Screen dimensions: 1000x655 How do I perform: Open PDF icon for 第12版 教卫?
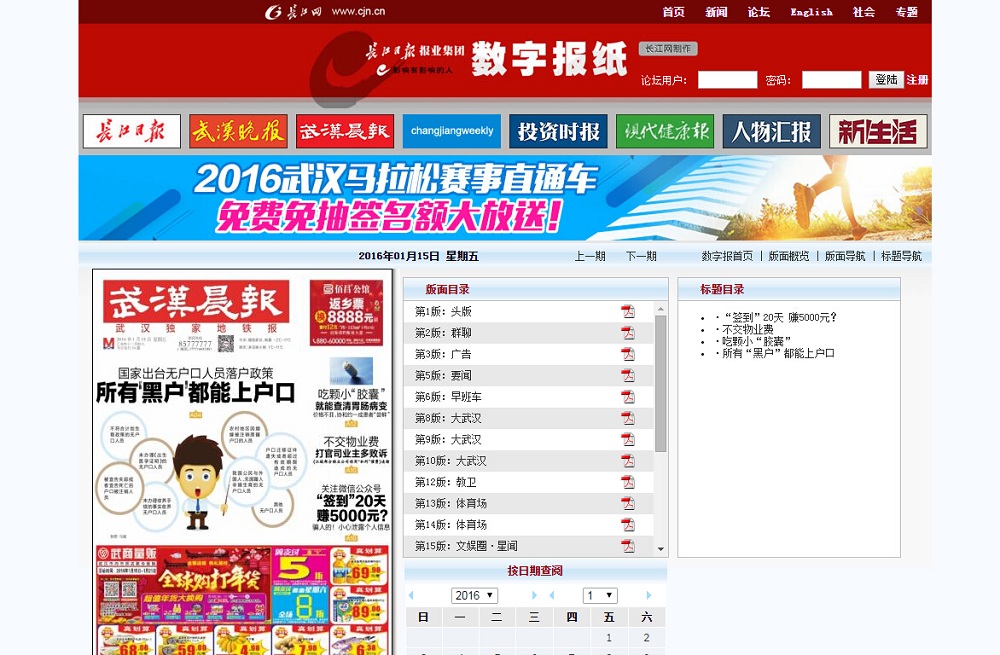(628, 482)
